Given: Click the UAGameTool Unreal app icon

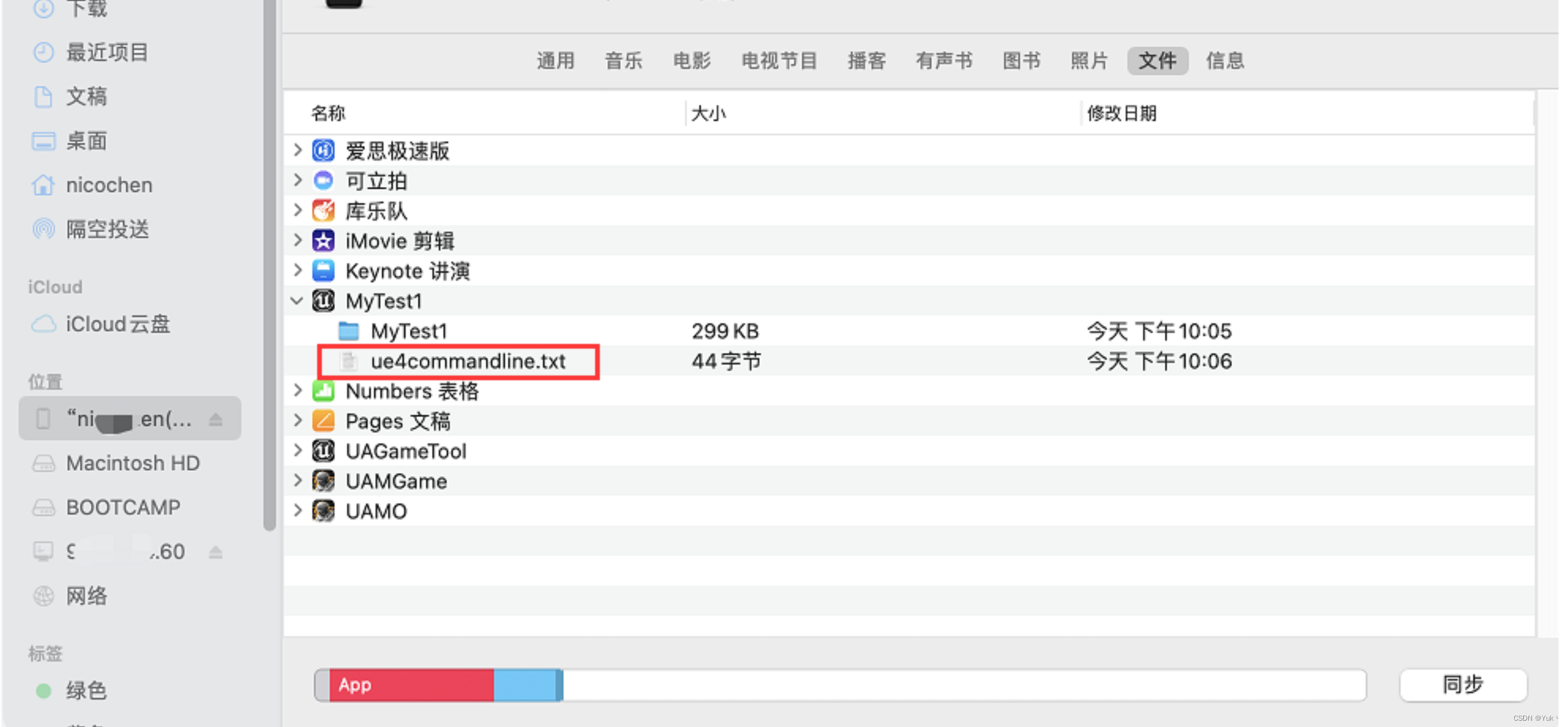Looking at the screenshot, I should coord(323,451).
